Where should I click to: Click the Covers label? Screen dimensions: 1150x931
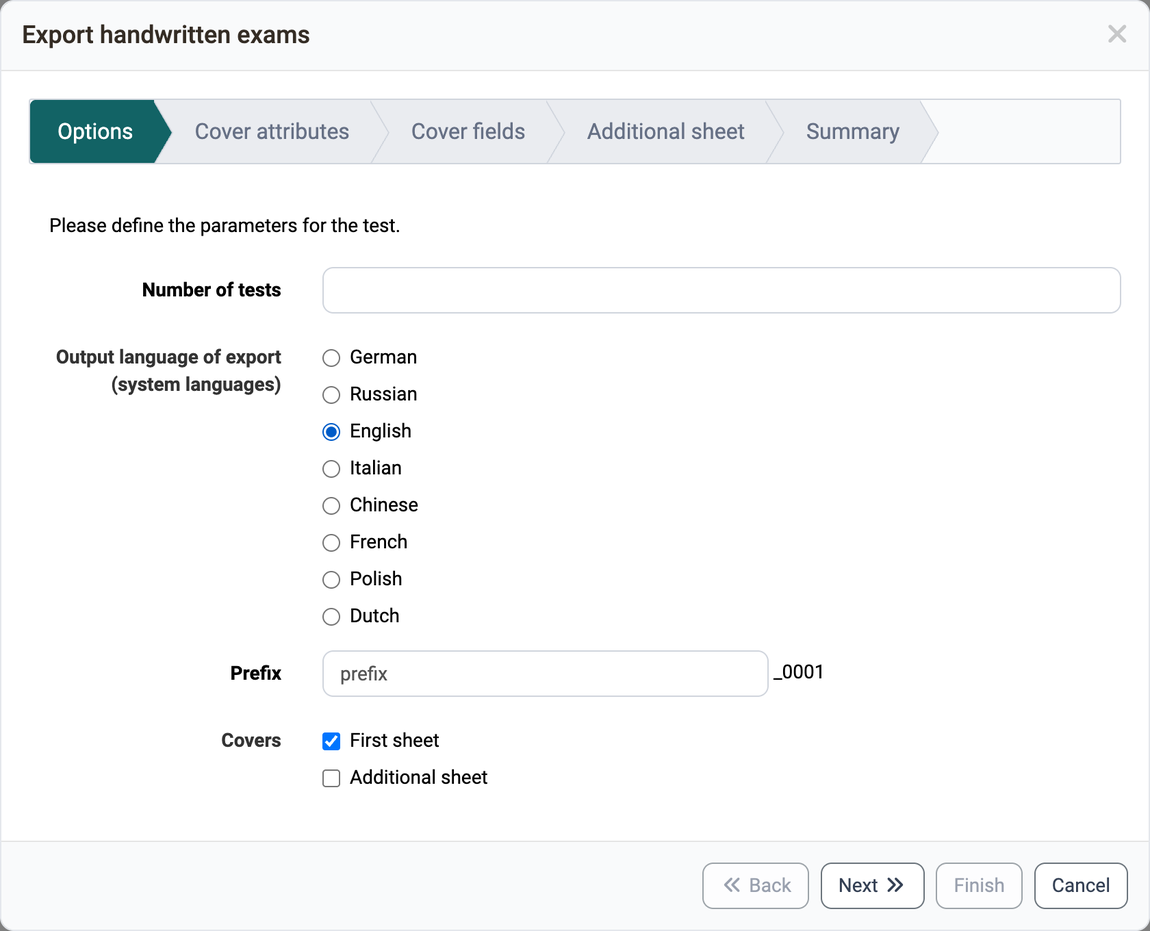pos(251,740)
